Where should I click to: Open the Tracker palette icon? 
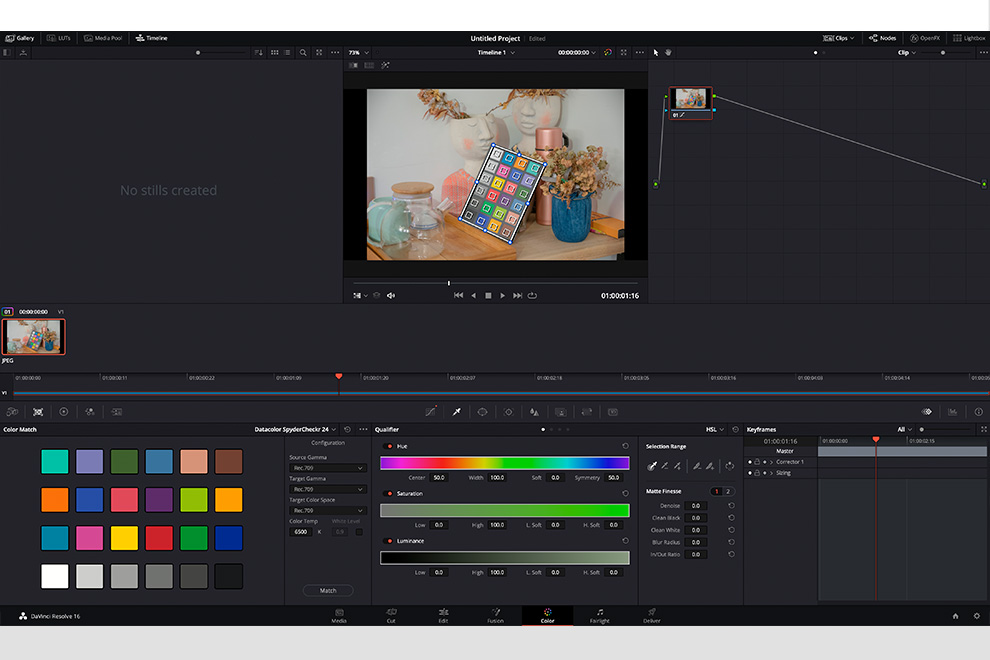coord(508,412)
